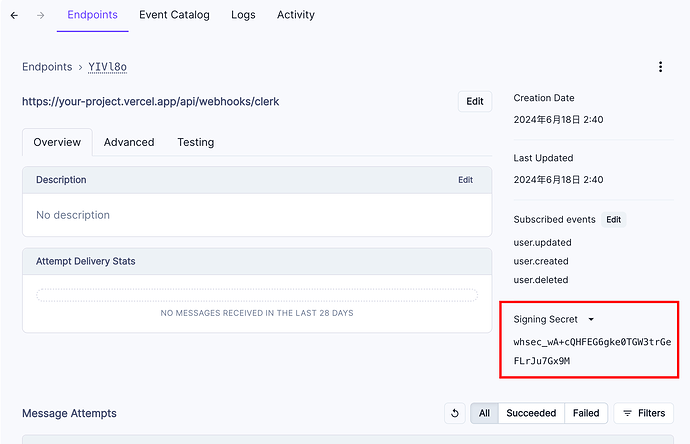Click the no messages received notice
Screen dimensions: 690x444
click(x=257, y=313)
